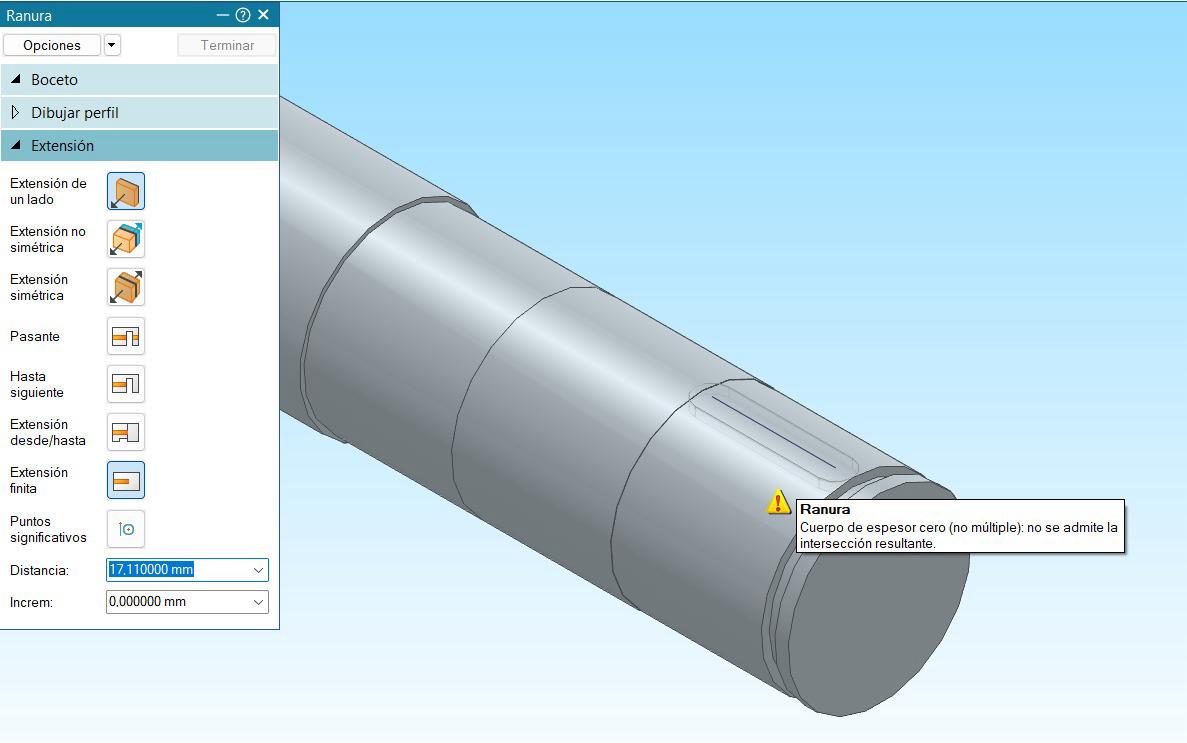Open the arrow menu beside Opciones
This screenshot has height=743, width=1187.
click(x=112, y=45)
